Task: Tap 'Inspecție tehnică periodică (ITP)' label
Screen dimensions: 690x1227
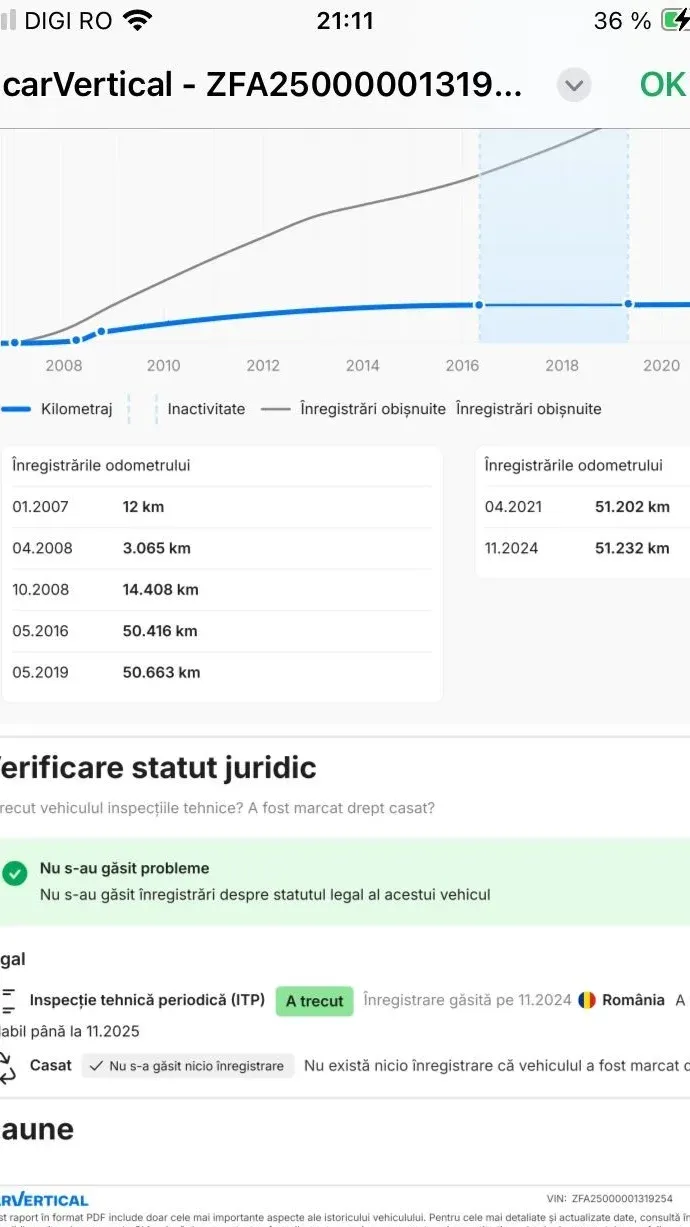Action: 148,1000
